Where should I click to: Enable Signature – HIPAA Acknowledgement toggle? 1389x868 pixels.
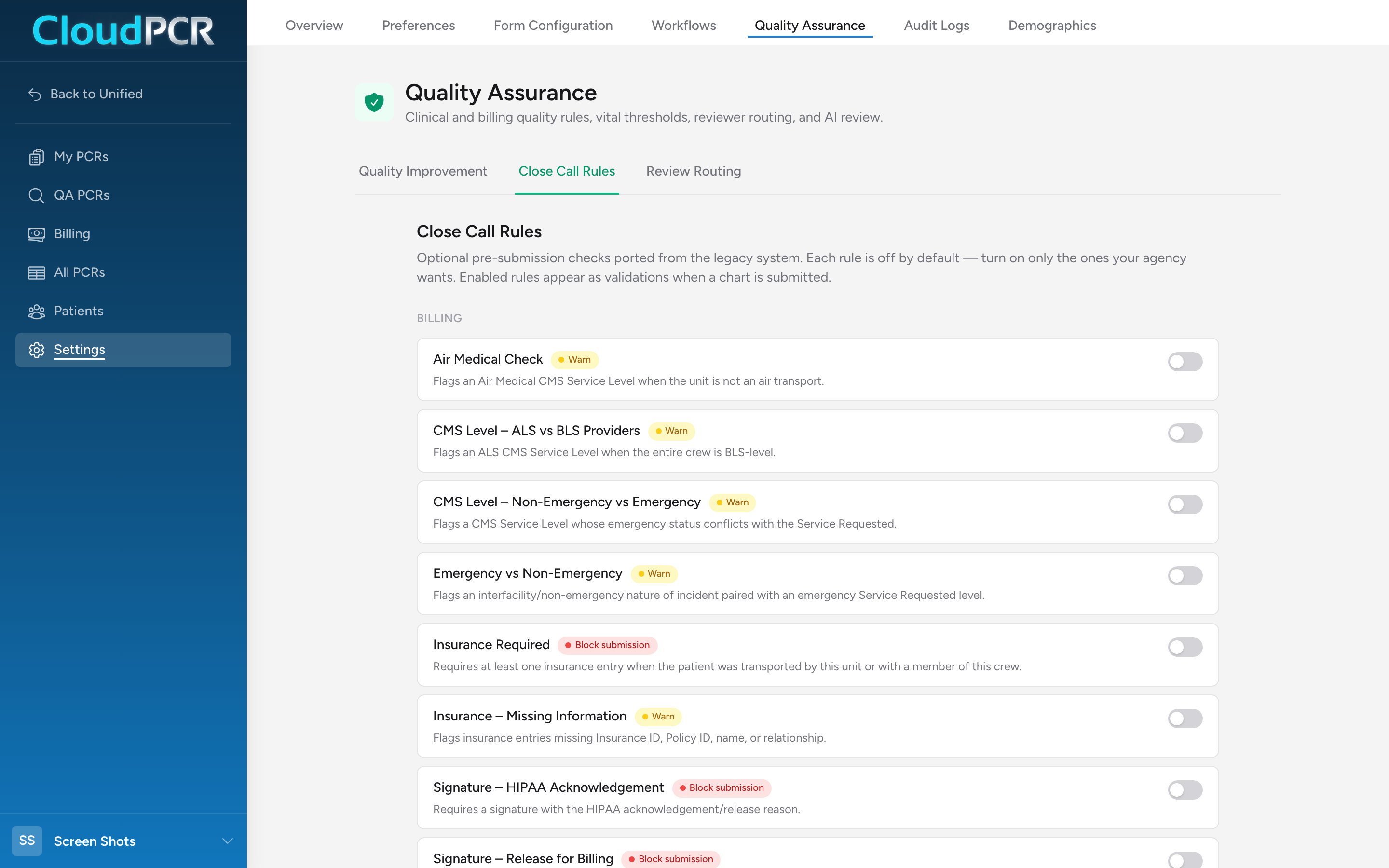coord(1185,790)
